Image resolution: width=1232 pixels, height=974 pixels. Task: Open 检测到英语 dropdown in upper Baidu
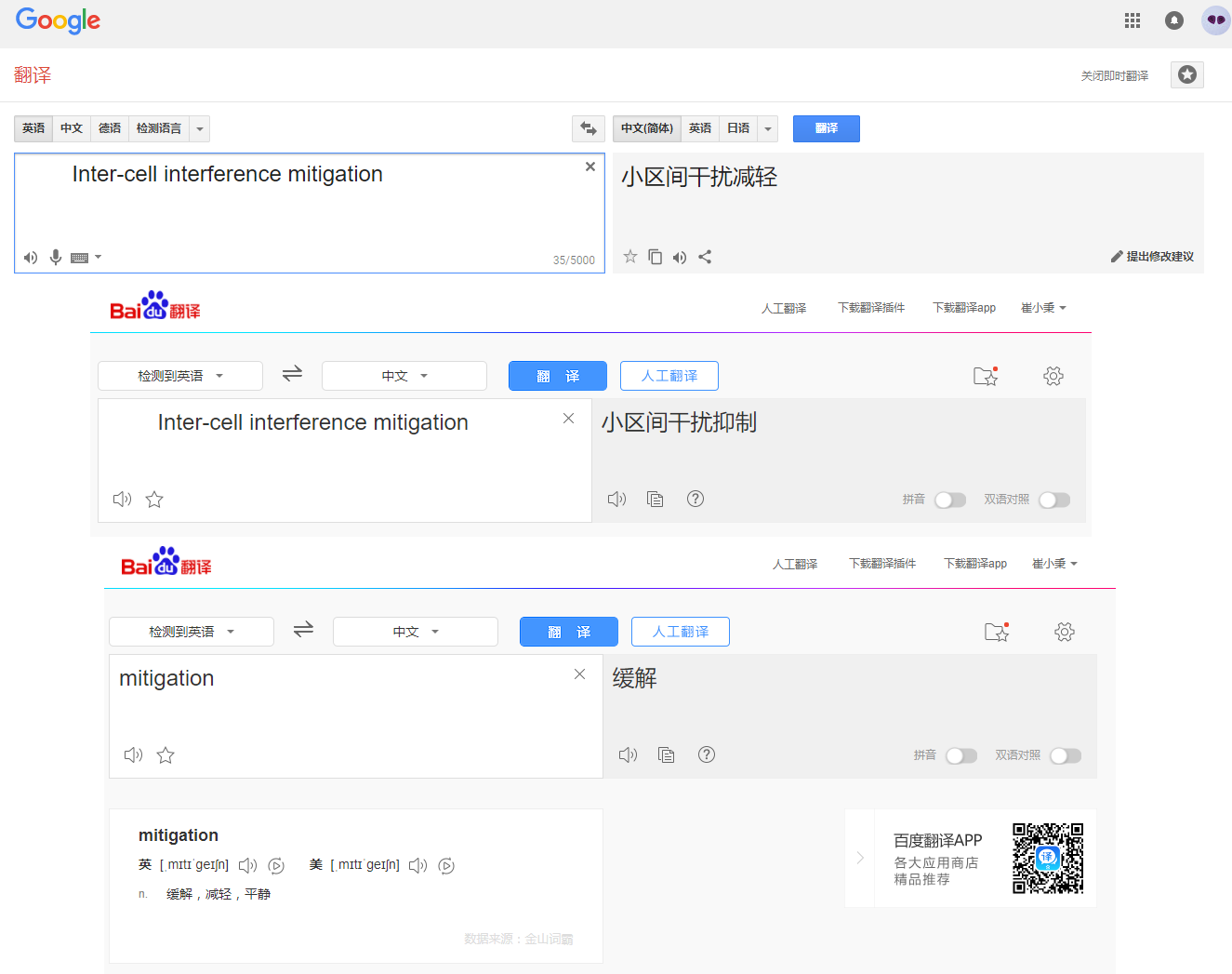[x=180, y=376]
